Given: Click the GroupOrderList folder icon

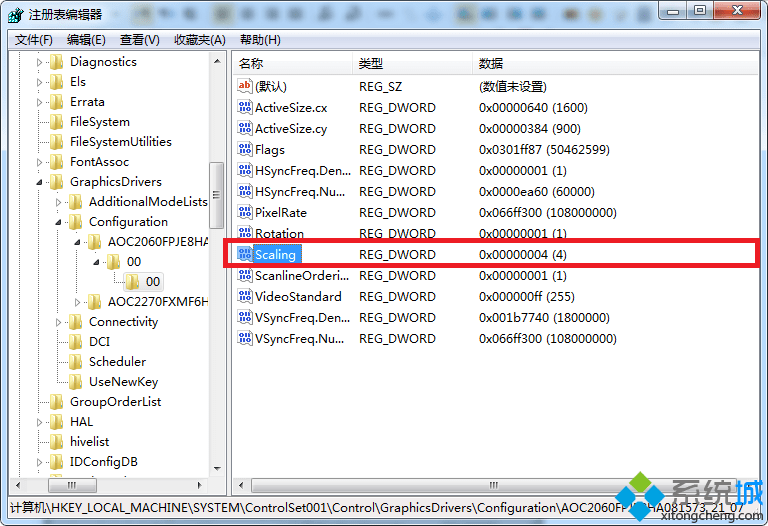Looking at the screenshot, I should pyautogui.click(x=57, y=402).
